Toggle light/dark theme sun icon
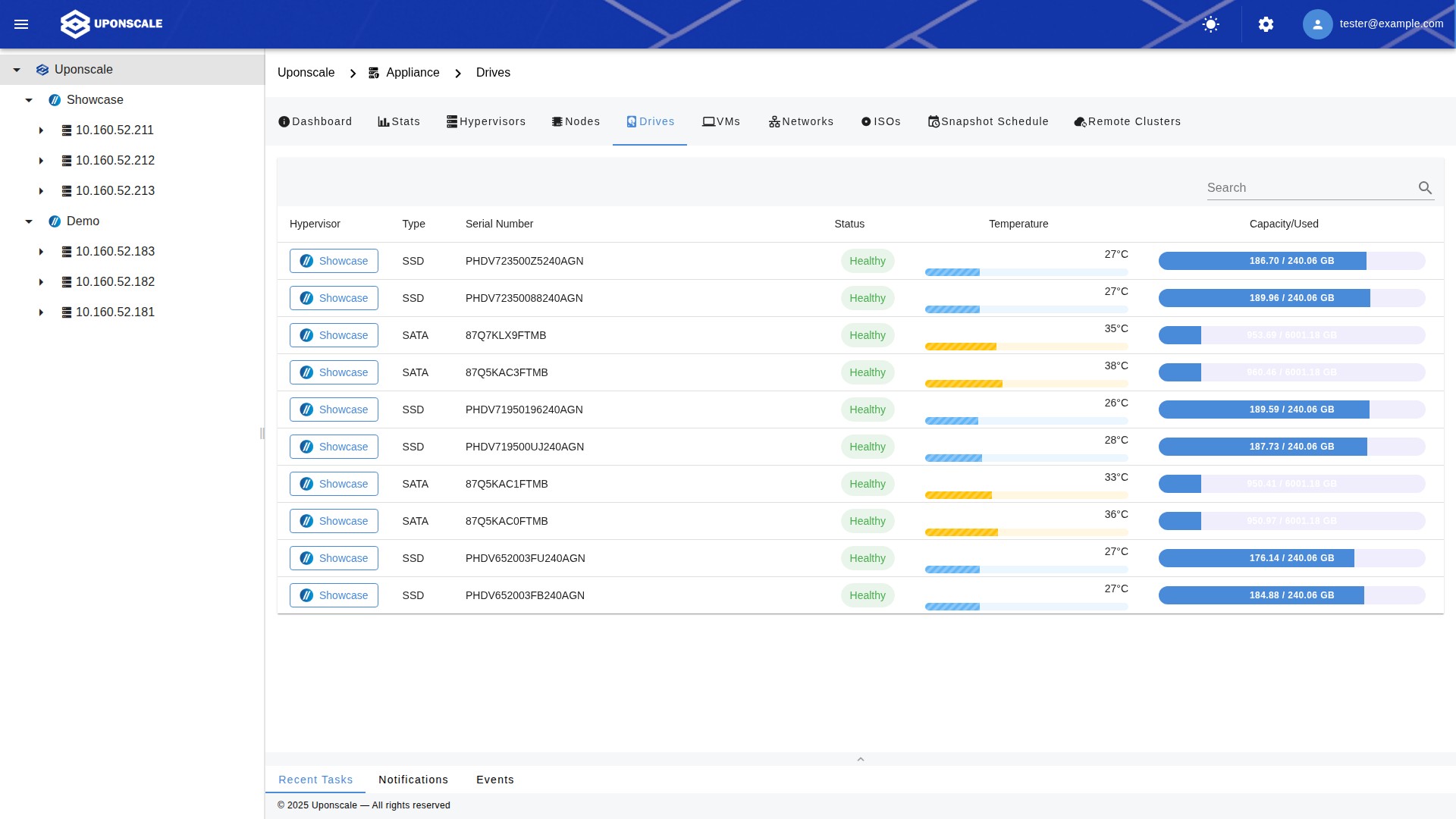The width and height of the screenshot is (1456, 819). tap(1211, 24)
